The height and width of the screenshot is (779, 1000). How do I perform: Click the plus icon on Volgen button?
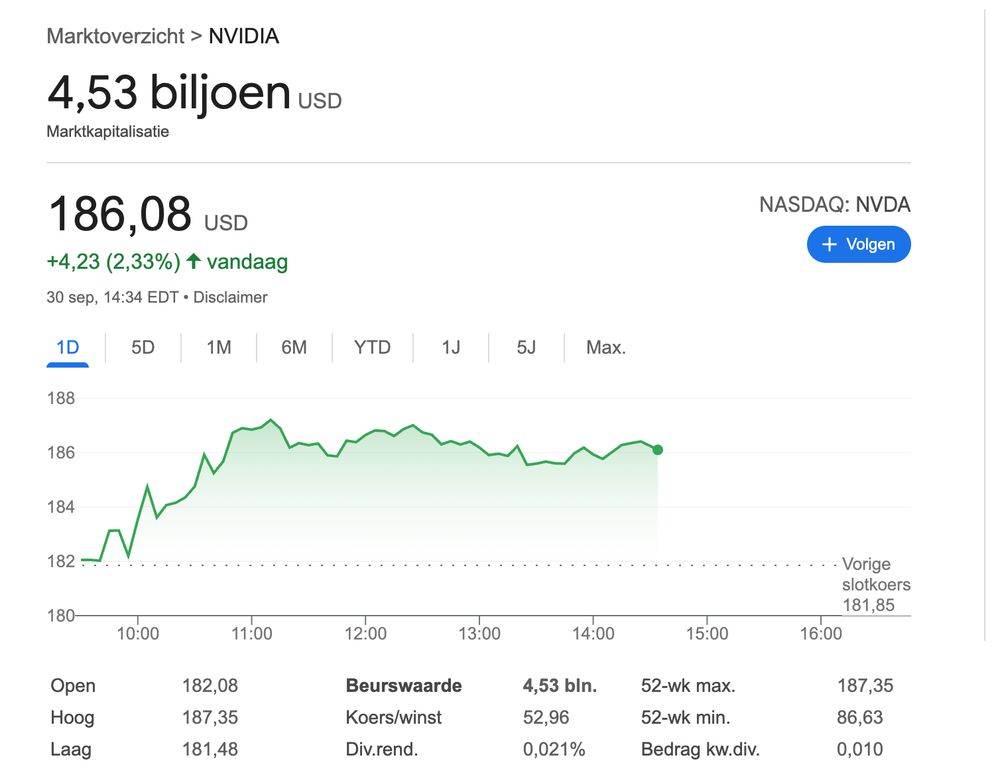tap(828, 245)
